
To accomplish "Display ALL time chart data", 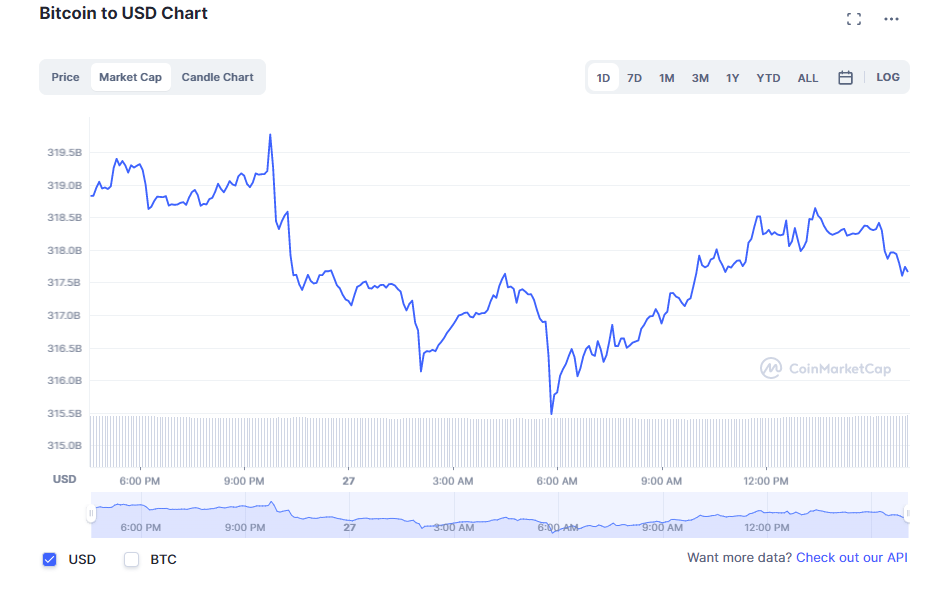I will pos(808,78).
